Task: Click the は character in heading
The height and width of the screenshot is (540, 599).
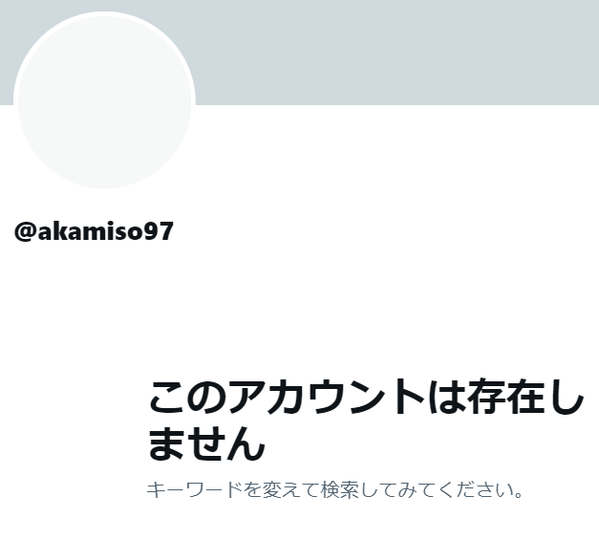Action: [446, 397]
